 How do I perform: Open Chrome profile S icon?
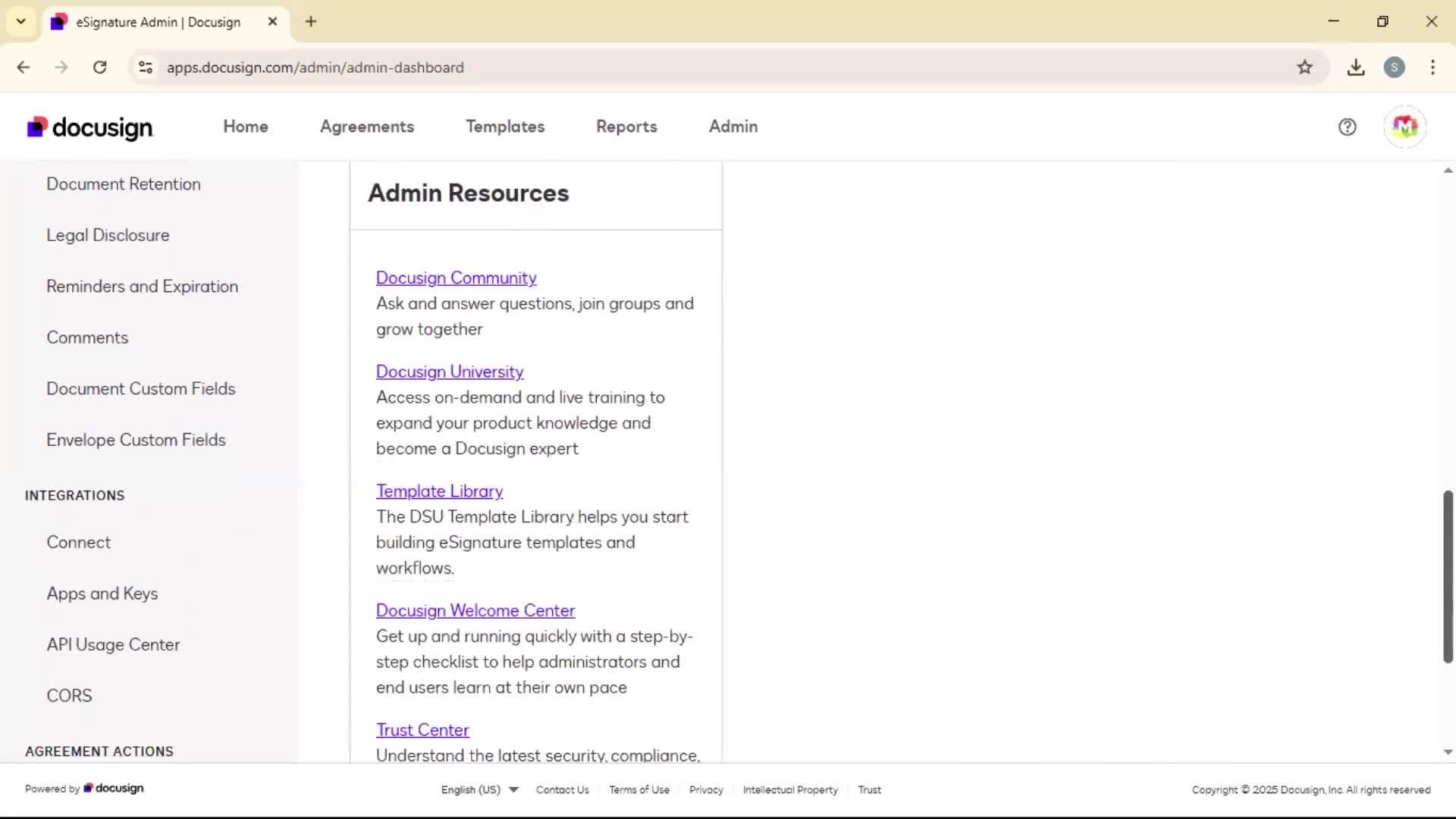tap(1394, 67)
